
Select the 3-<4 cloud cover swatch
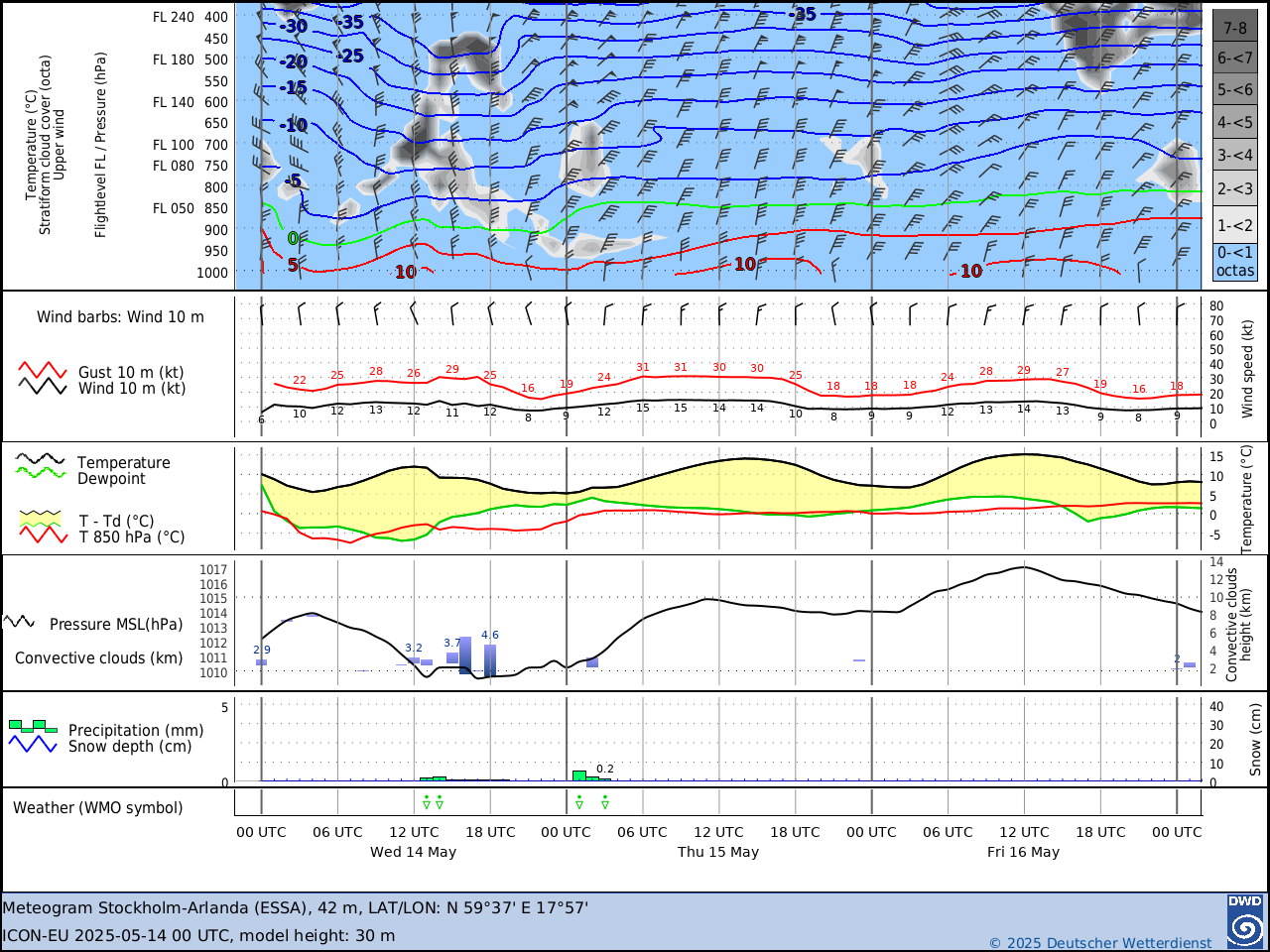pos(1235,156)
